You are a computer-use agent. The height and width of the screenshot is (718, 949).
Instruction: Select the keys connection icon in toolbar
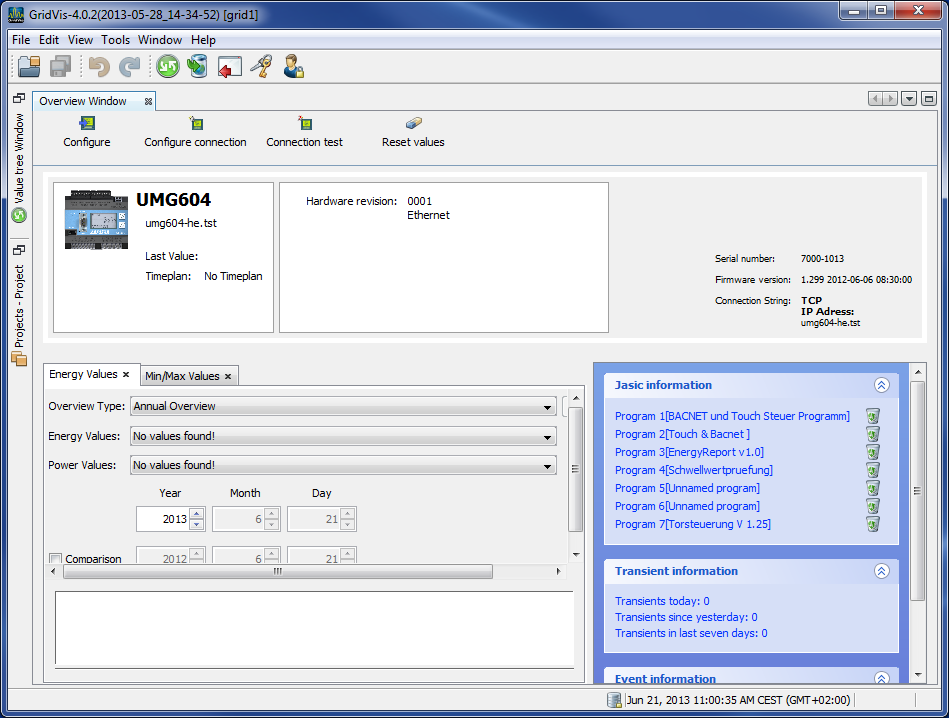click(259, 66)
